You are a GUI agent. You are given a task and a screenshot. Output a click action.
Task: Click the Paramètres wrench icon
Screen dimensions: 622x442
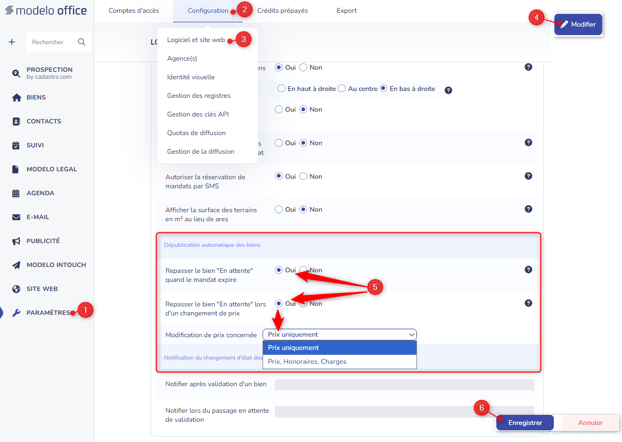click(16, 313)
